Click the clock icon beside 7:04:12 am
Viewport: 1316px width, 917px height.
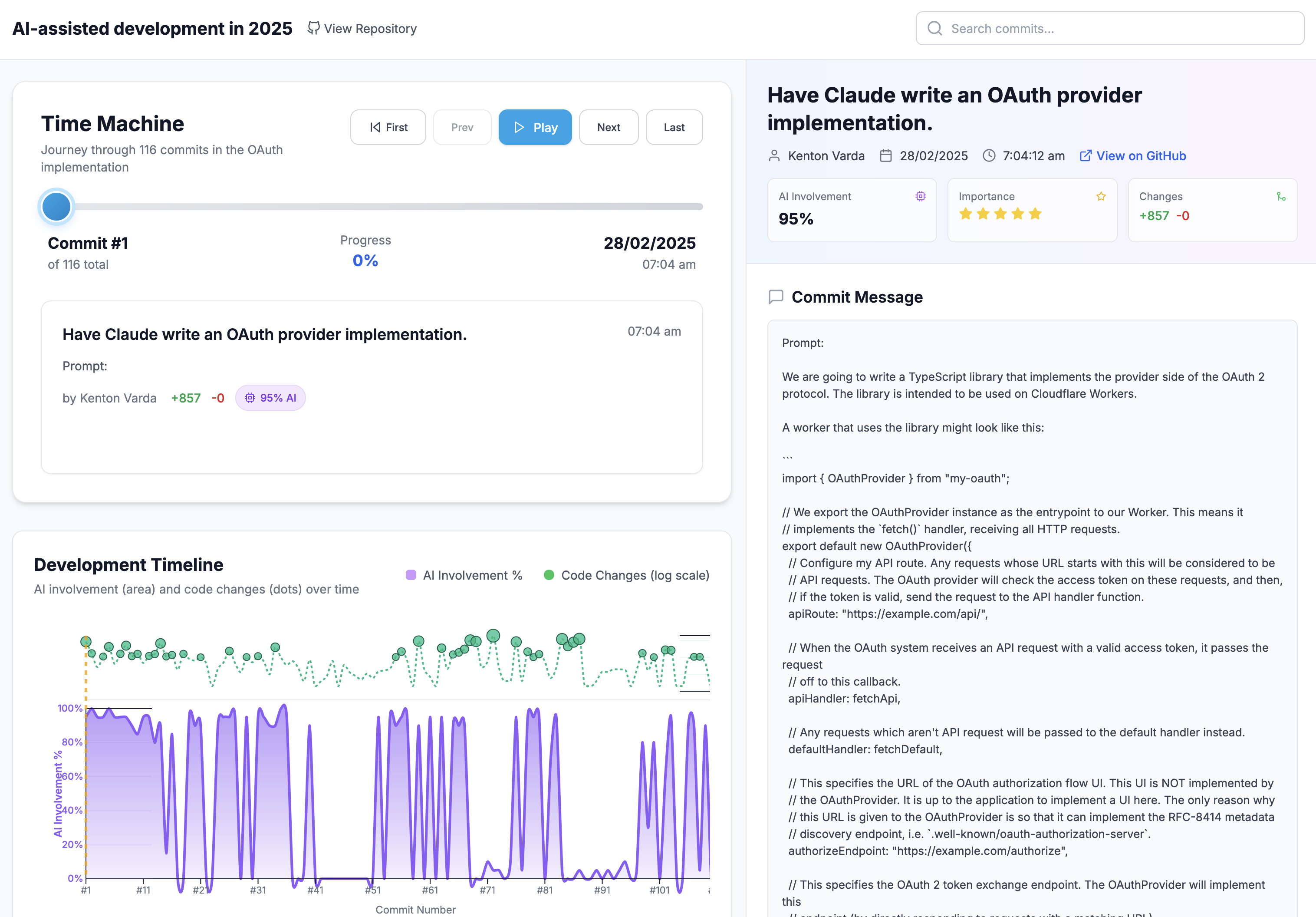tap(989, 156)
